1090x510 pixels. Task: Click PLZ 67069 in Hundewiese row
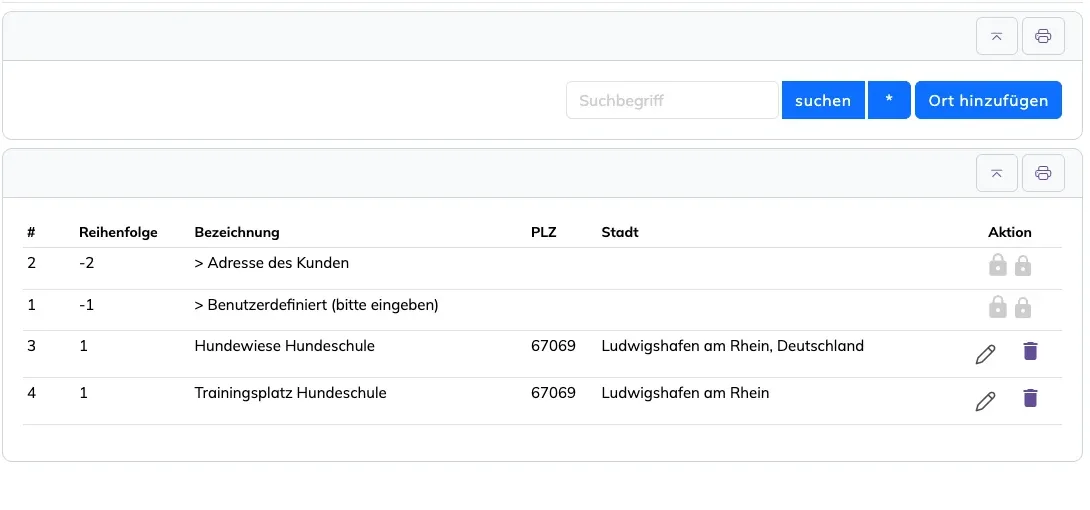pos(553,345)
